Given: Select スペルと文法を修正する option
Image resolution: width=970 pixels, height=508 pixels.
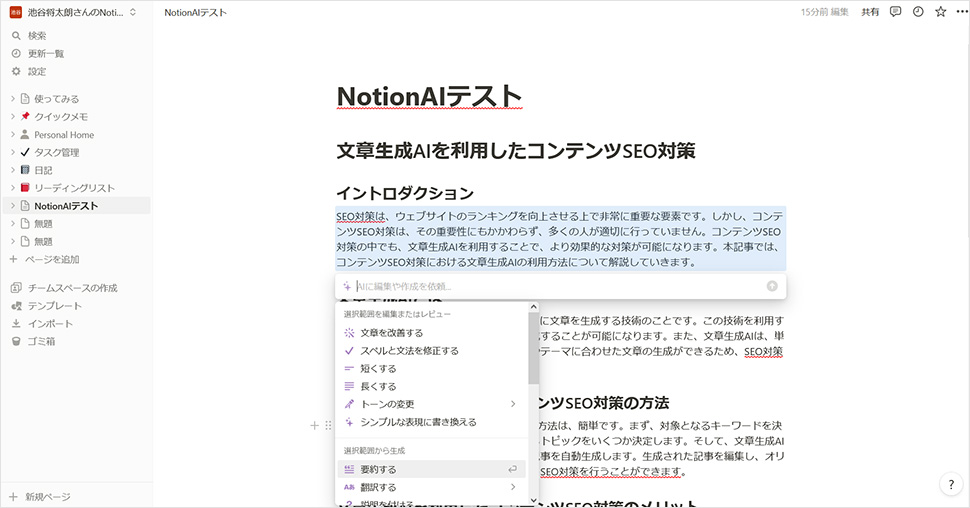Looking at the screenshot, I should pyautogui.click(x=432, y=351).
